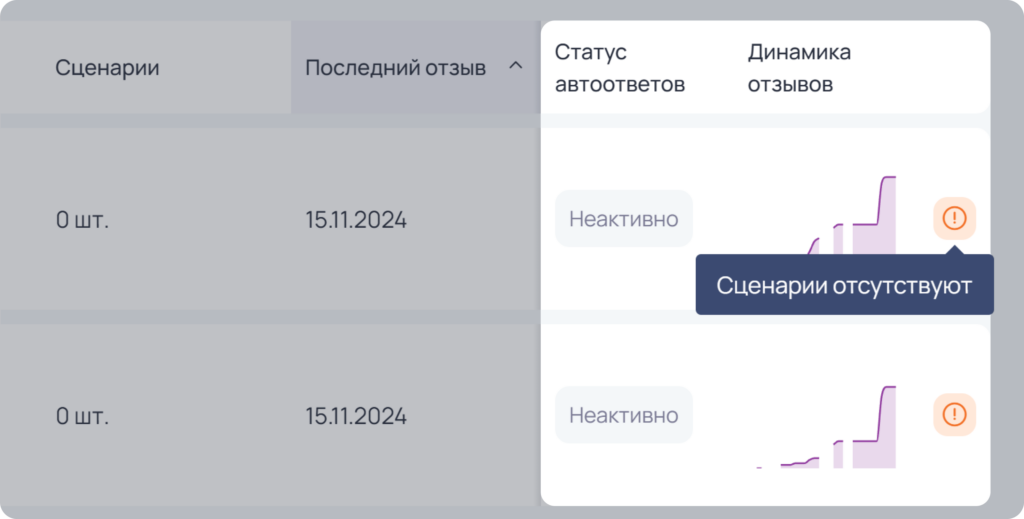Click the orange warning icon in first row
The image size is (1024, 519).
click(x=954, y=218)
